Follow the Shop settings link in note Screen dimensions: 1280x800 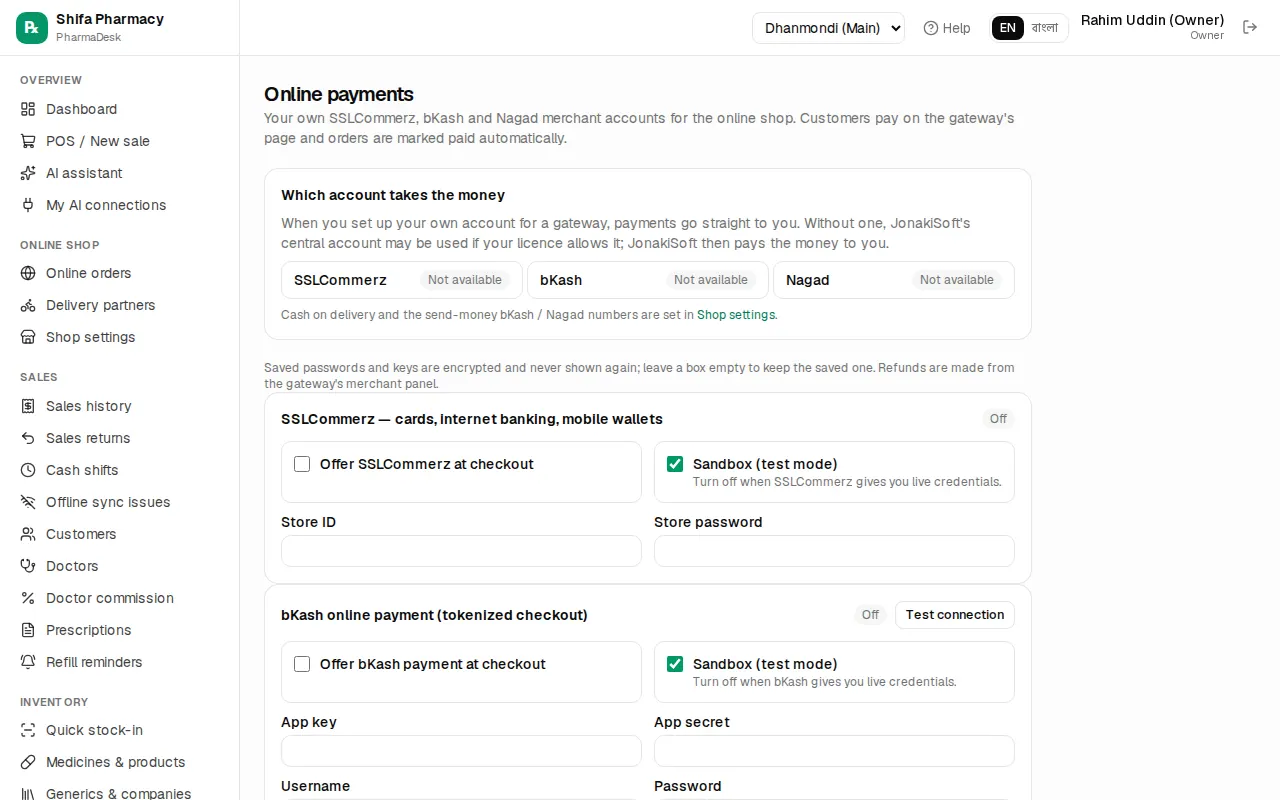[x=736, y=315]
